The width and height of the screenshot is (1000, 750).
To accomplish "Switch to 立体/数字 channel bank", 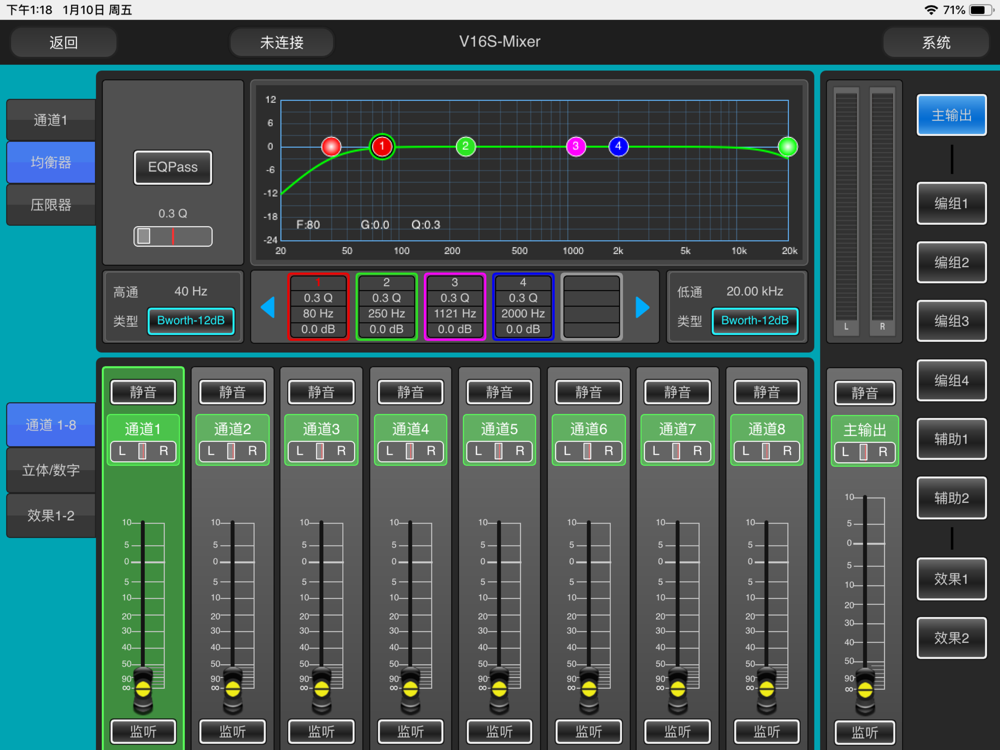I will pos(51,470).
